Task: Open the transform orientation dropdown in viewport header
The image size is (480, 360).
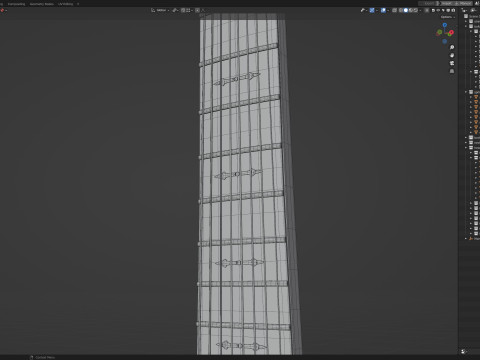Action: (x=160, y=10)
